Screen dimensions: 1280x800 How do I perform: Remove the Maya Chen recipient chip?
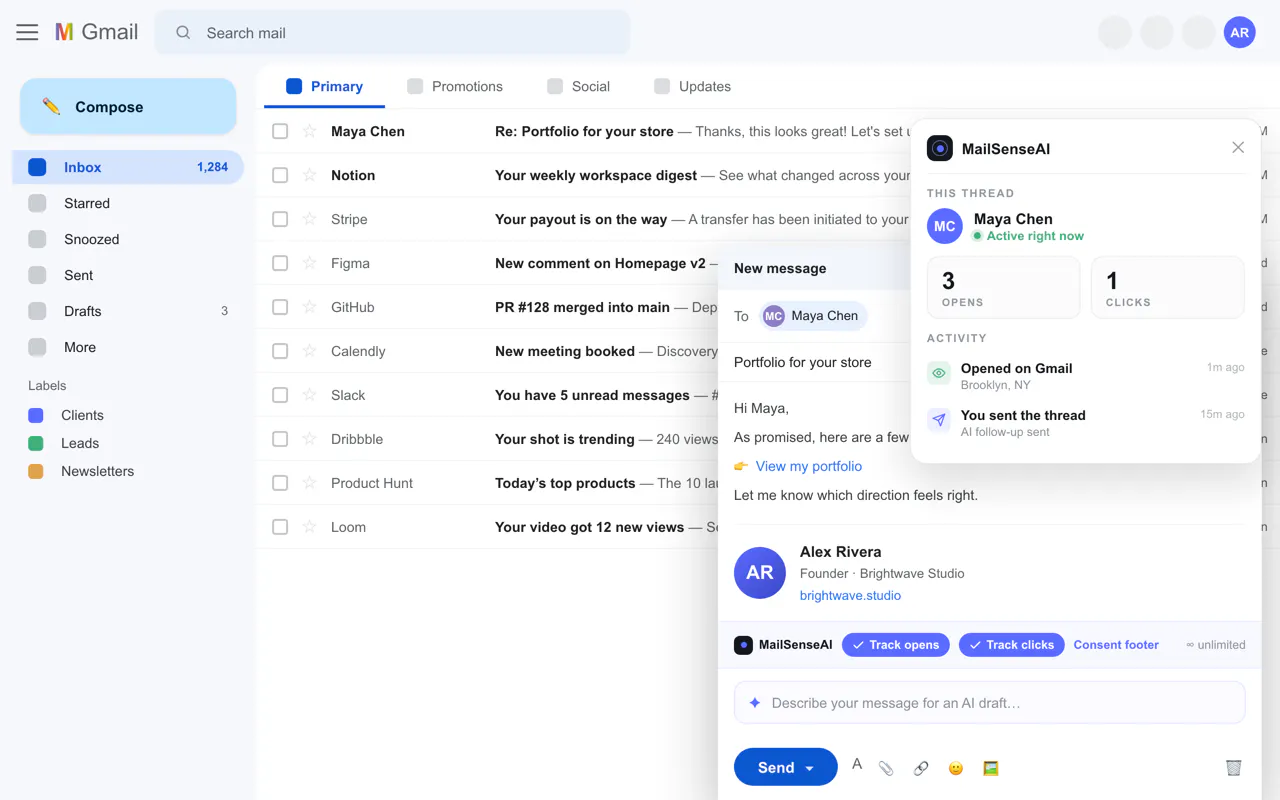(814, 316)
